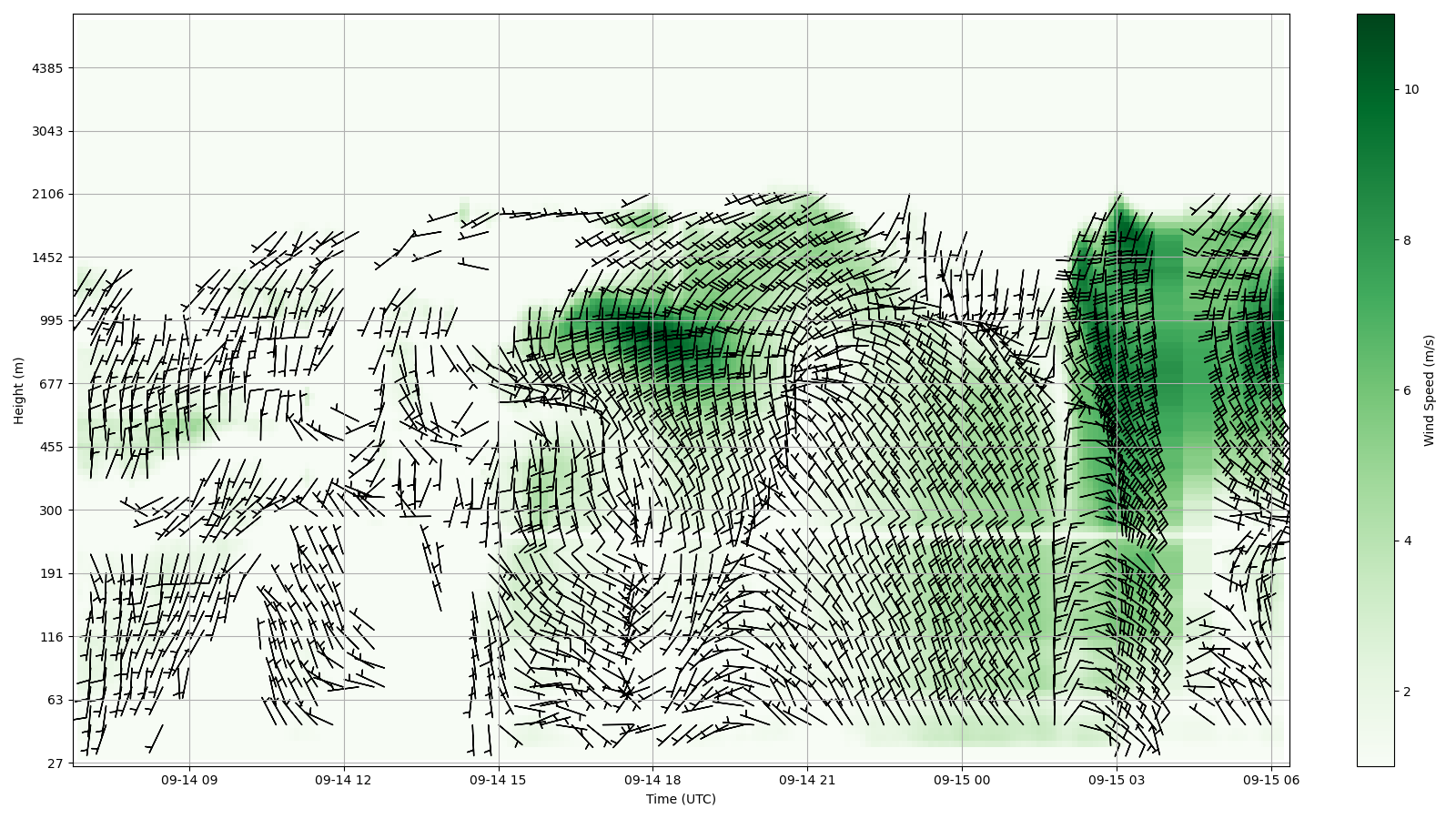
Task: Click the 27 height tick label
Action: point(55,763)
